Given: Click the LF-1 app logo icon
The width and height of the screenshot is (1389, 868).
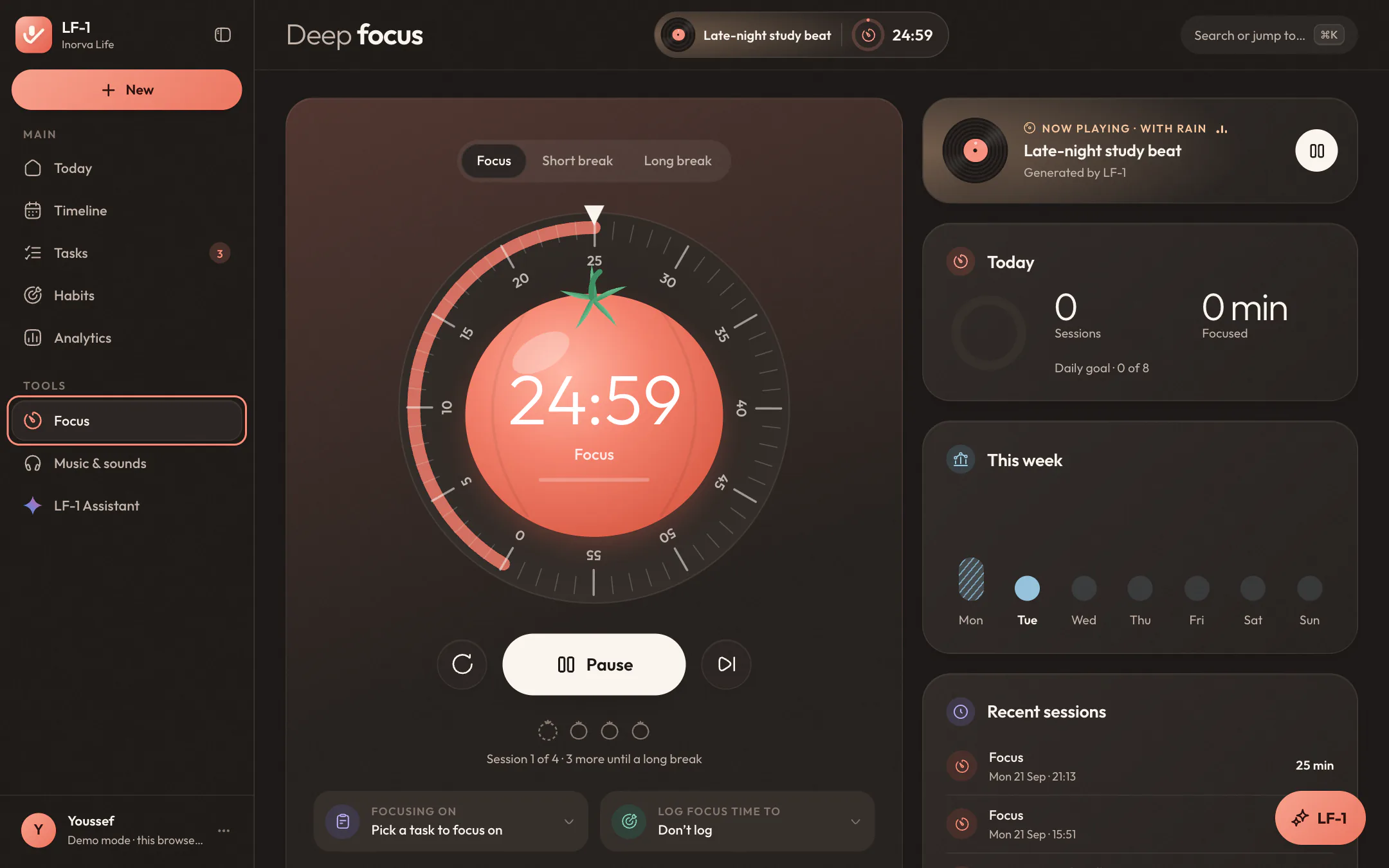Looking at the screenshot, I should coord(33,35).
